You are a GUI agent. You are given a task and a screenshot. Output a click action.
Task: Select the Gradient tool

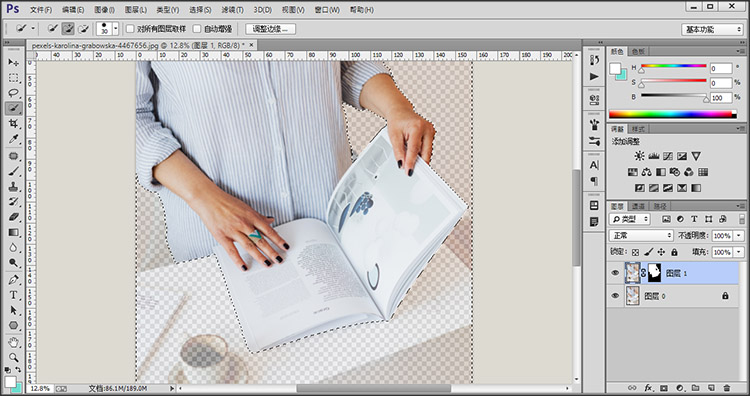click(14, 232)
